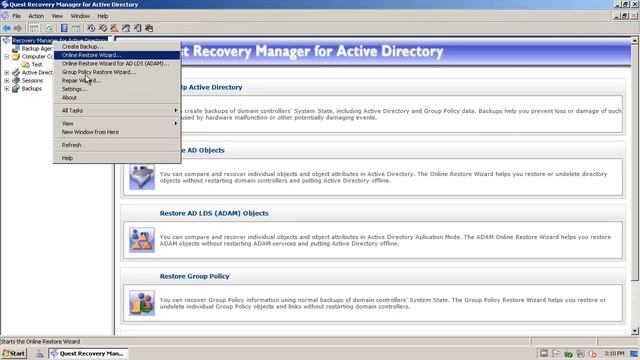The width and height of the screenshot is (640, 360).
Task: Choose Repair Wizard from context menu
Action: coord(117,81)
